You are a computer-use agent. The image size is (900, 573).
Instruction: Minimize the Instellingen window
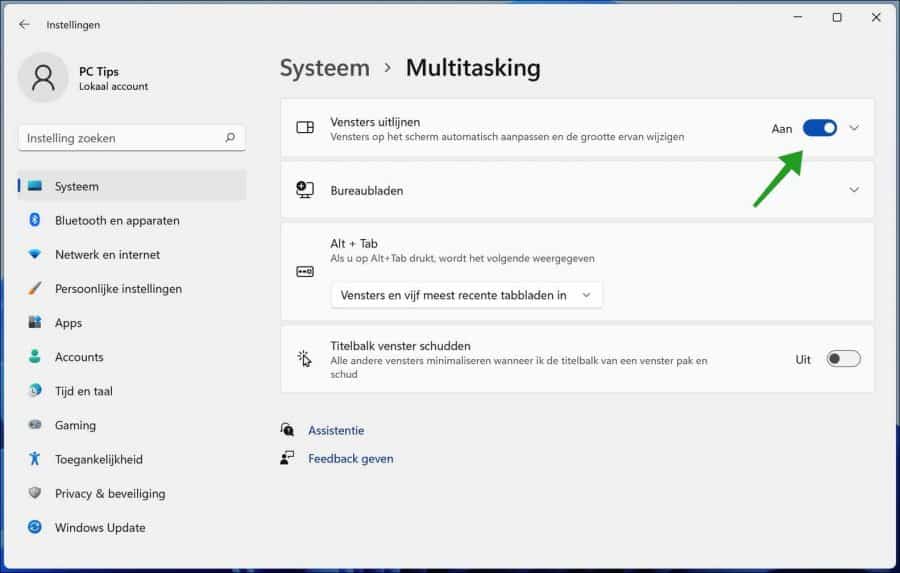click(798, 17)
